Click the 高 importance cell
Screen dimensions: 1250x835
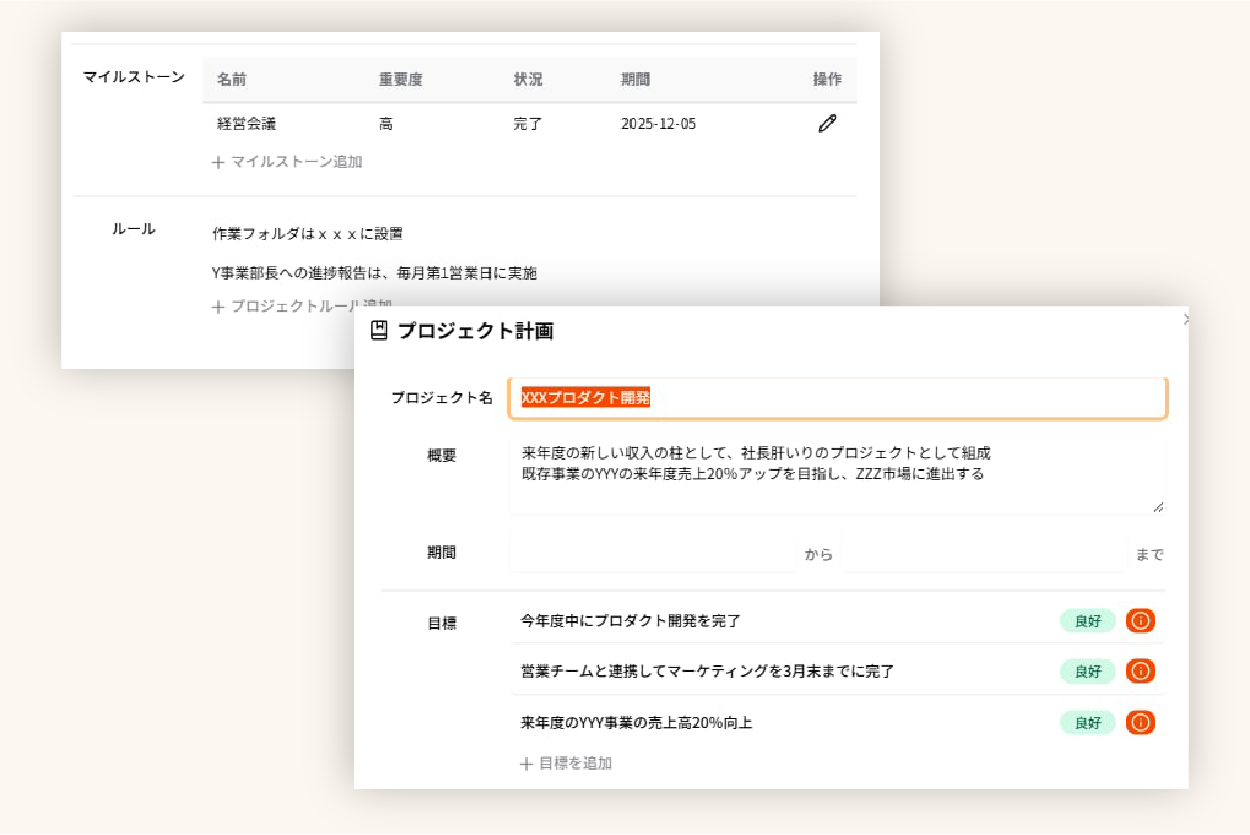(x=385, y=125)
